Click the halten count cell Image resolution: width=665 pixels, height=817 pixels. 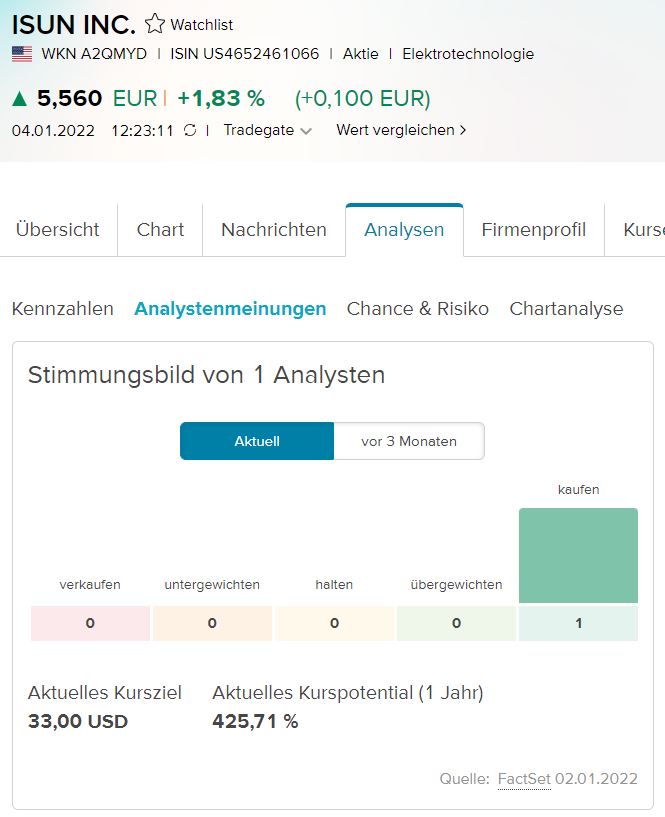click(x=334, y=623)
